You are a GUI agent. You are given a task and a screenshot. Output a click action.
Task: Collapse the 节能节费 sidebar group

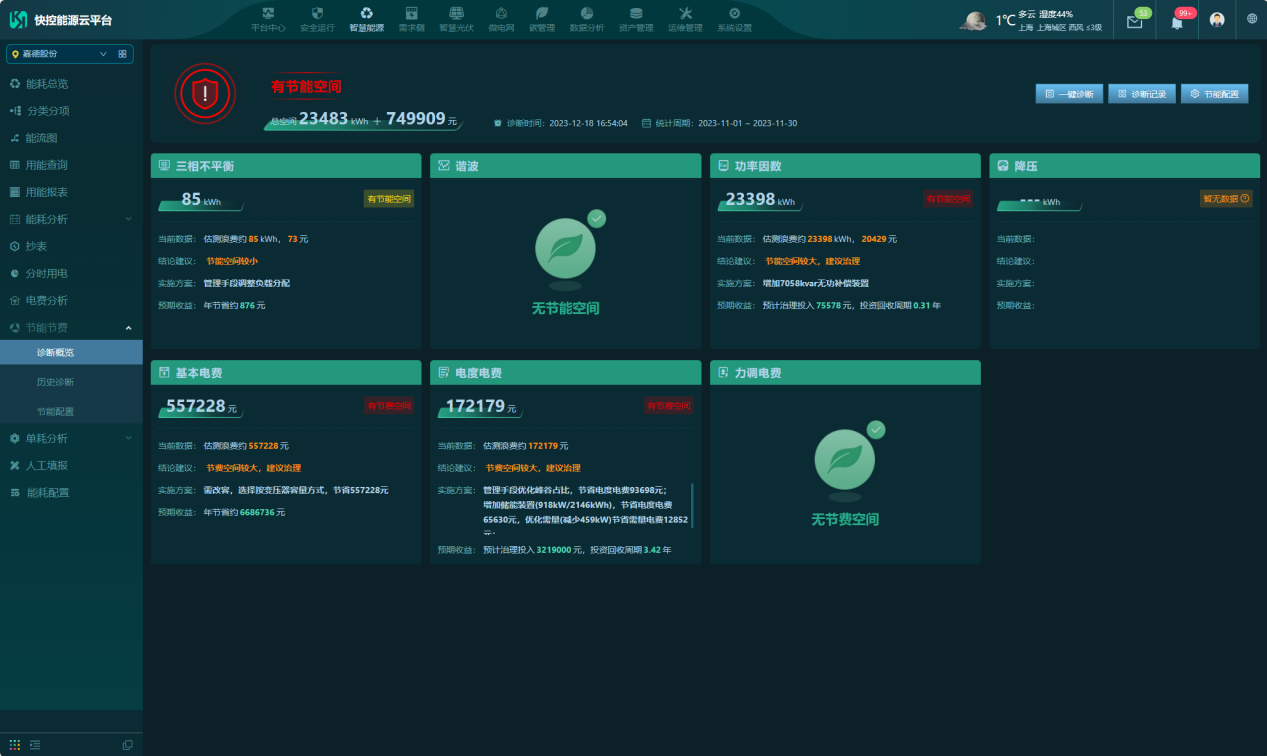point(71,327)
